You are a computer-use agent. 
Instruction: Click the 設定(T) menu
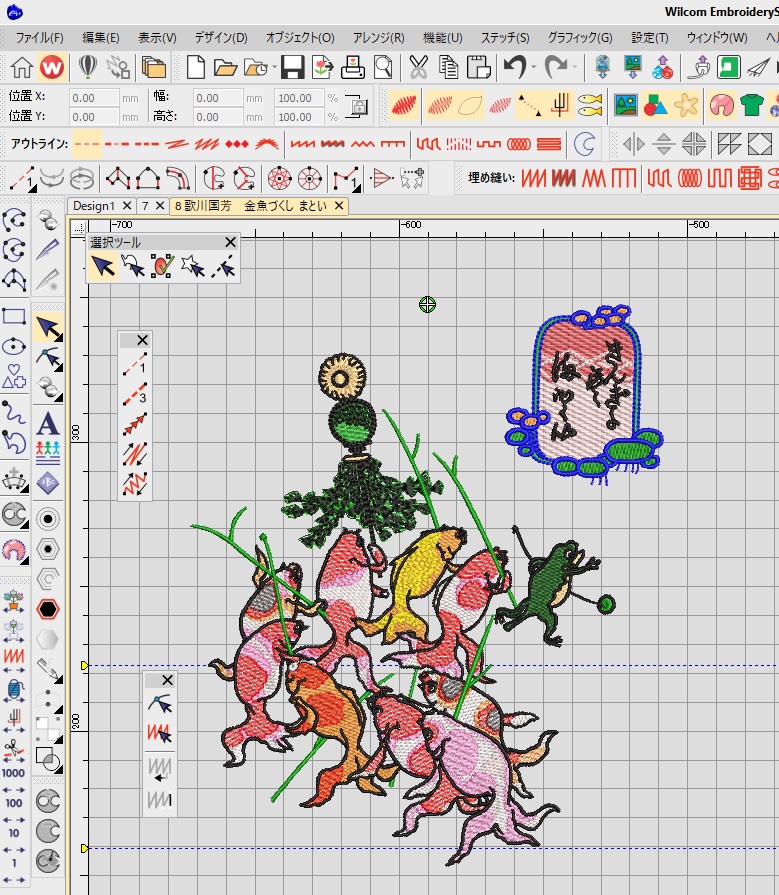click(649, 38)
